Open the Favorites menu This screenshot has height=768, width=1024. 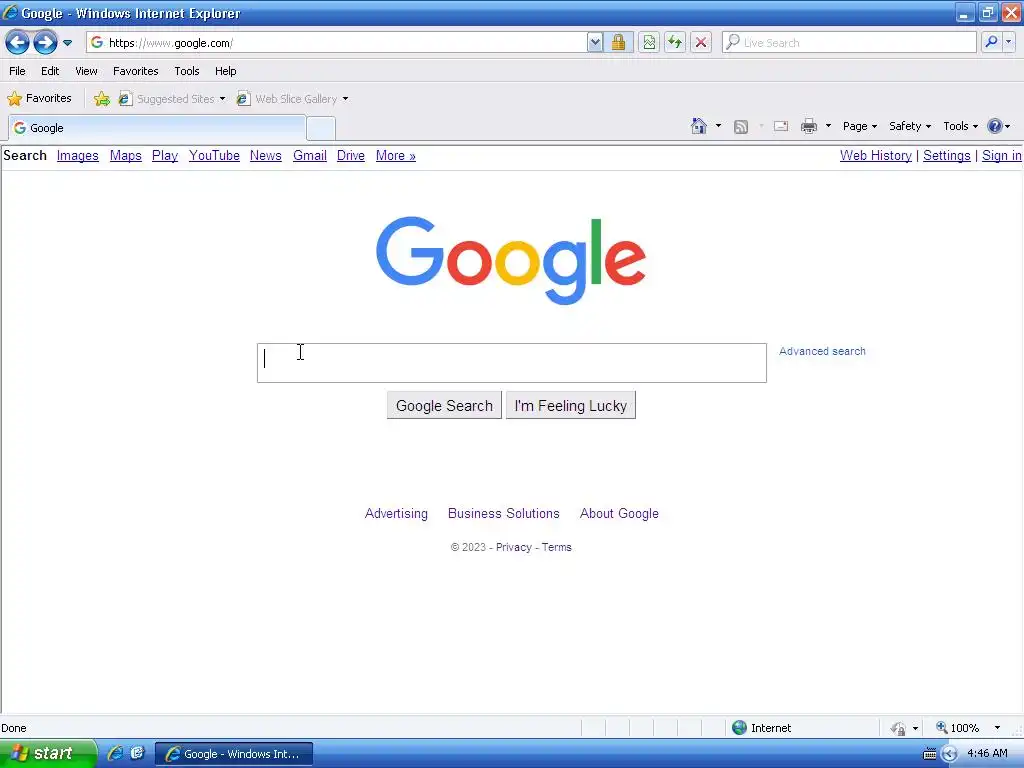[136, 71]
